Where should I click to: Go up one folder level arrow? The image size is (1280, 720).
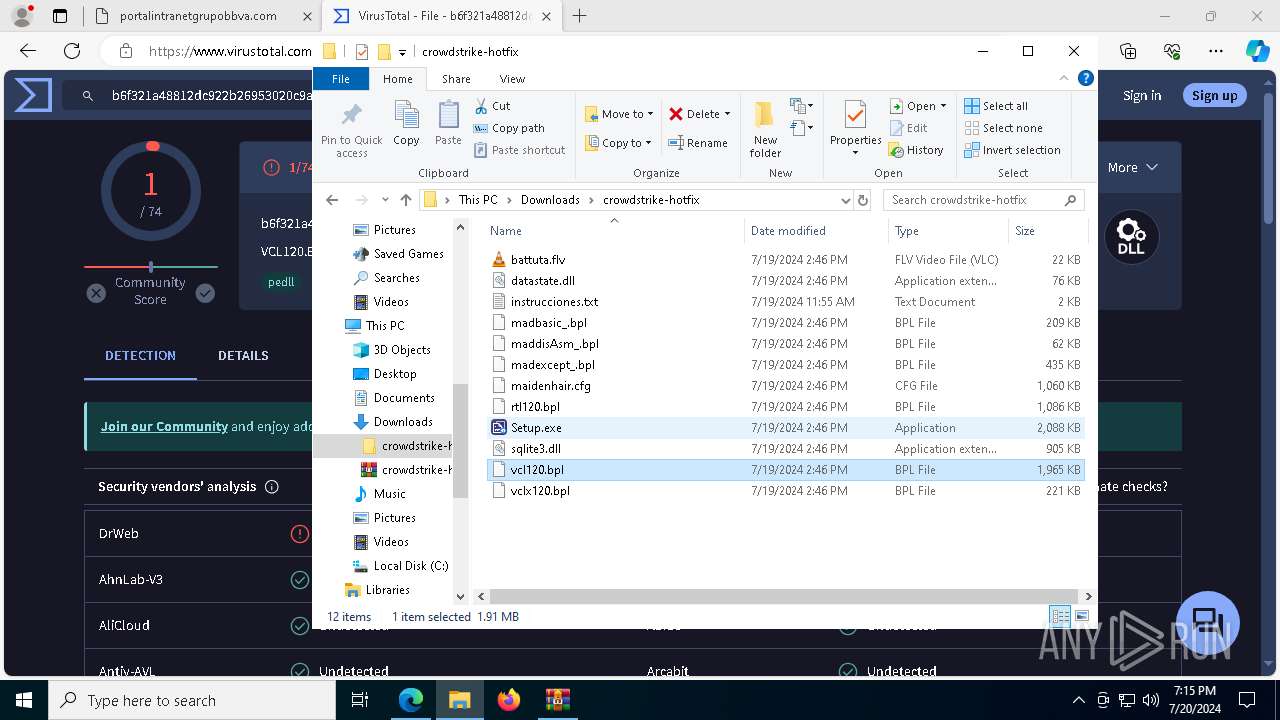click(405, 200)
